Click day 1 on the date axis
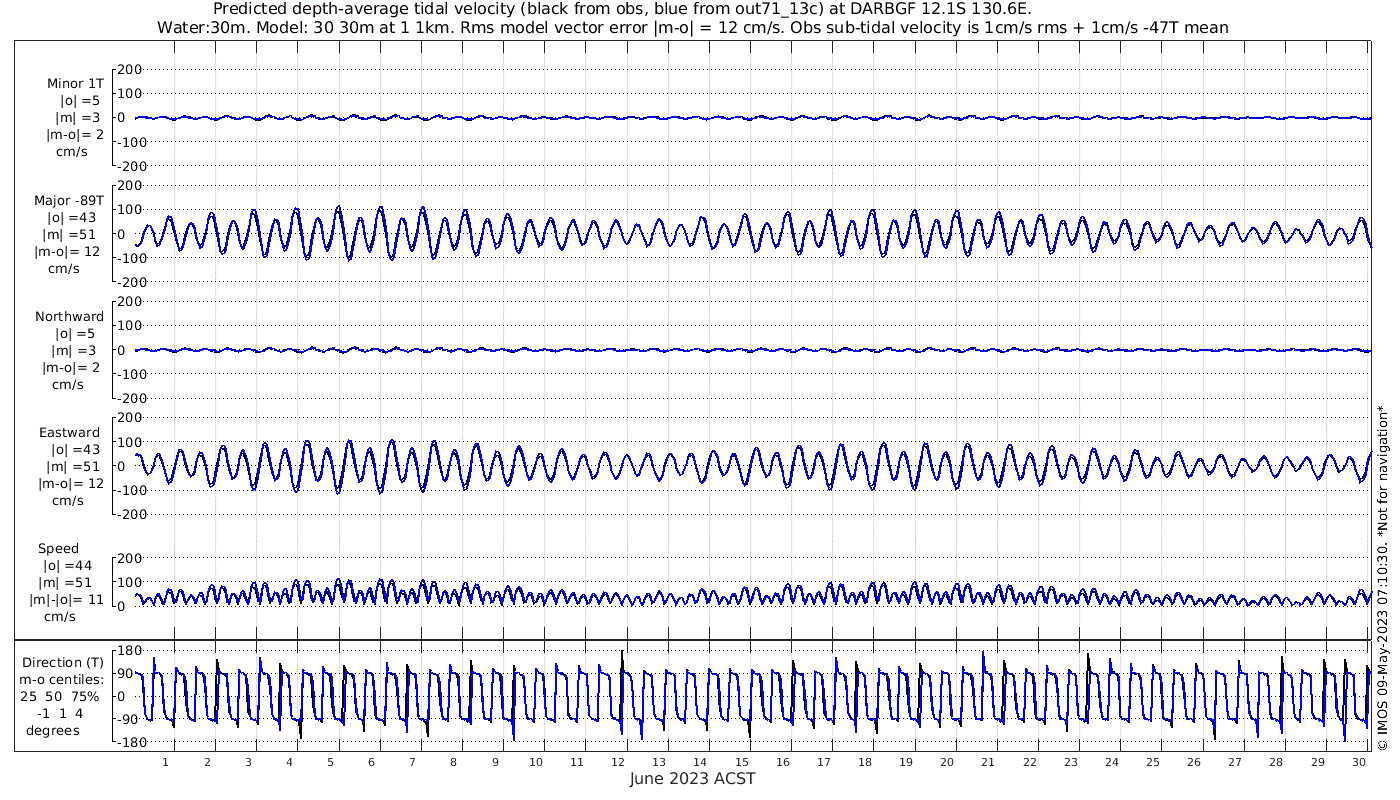This screenshot has height=800, width=1400. pos(166,762)
